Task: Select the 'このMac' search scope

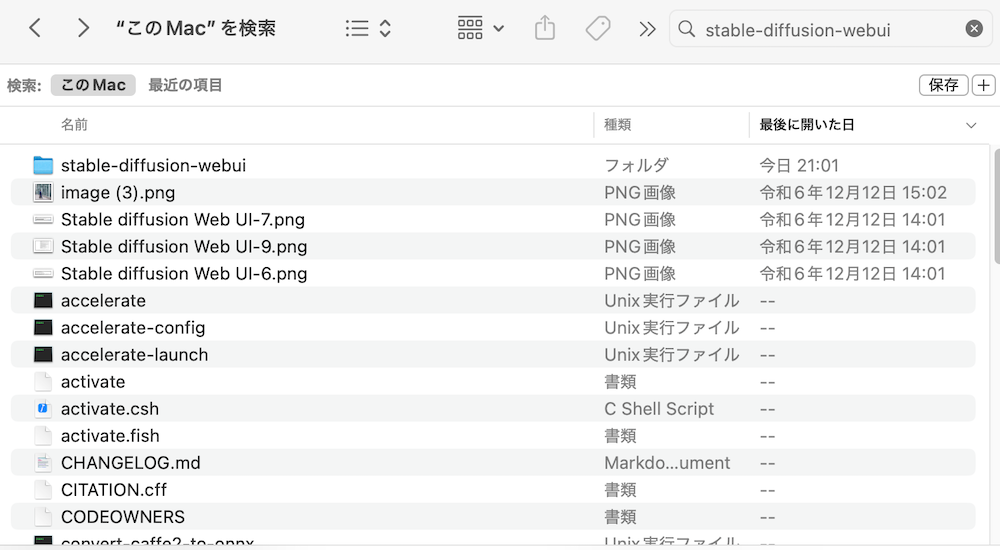Action: tap(93, 85)
